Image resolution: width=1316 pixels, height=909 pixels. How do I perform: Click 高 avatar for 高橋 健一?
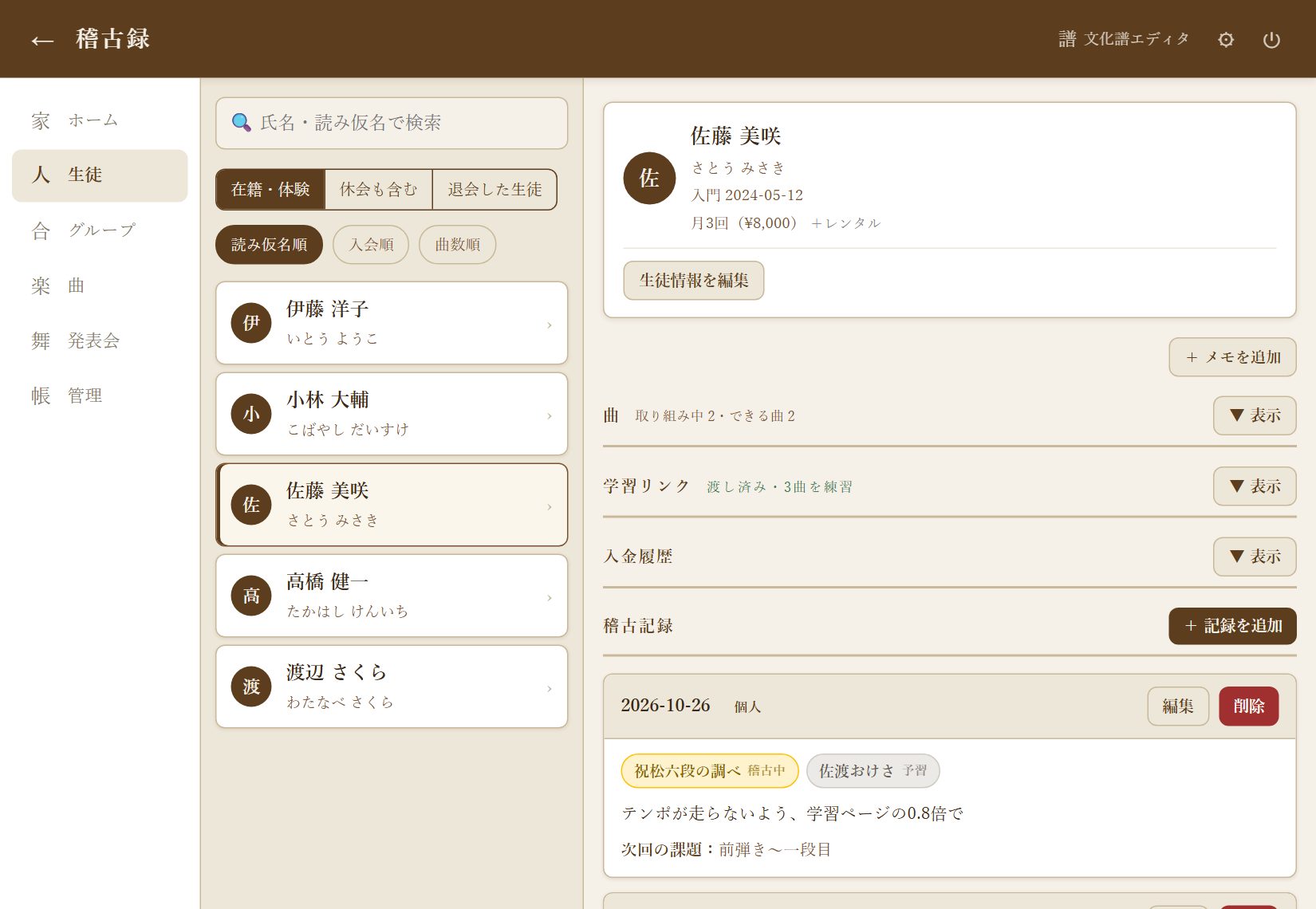click(x=251, y=596)
